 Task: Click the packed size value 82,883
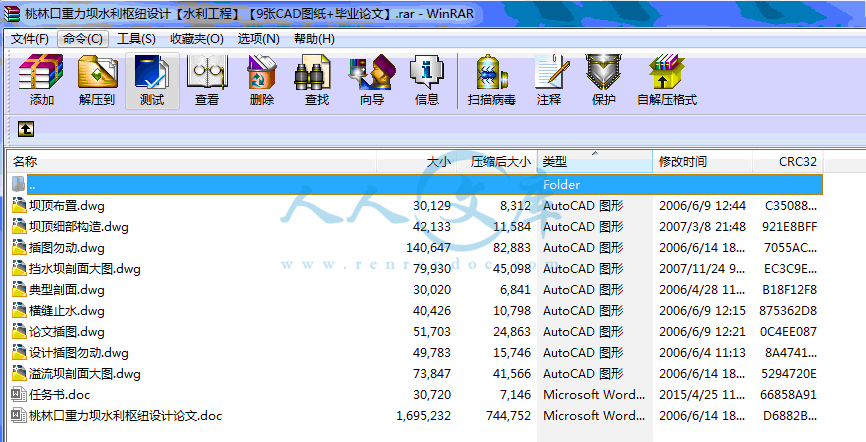[x=512, y=248]
